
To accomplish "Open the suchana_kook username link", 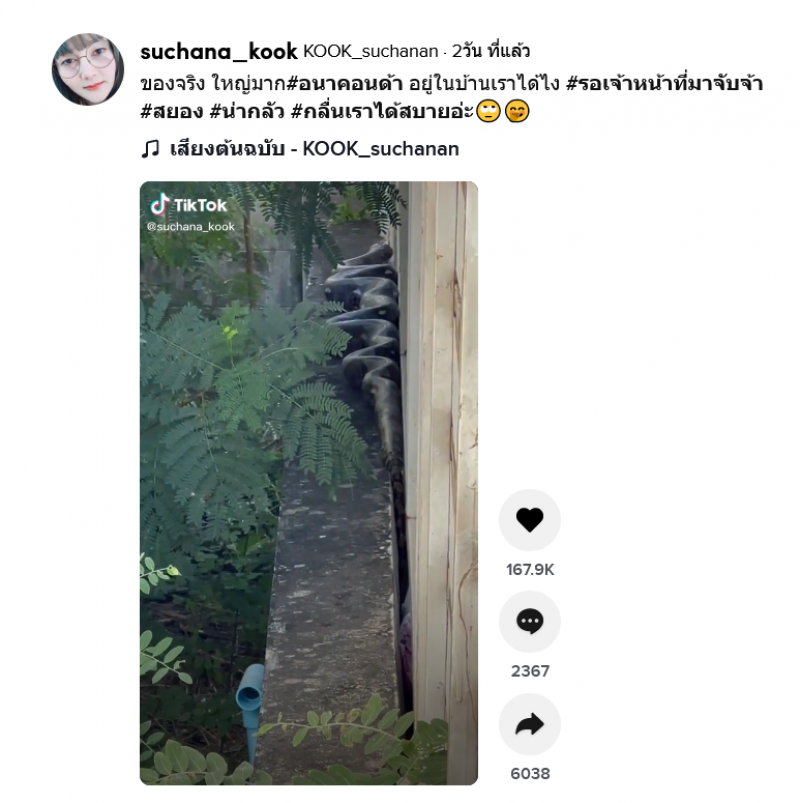I will (219, 52).
